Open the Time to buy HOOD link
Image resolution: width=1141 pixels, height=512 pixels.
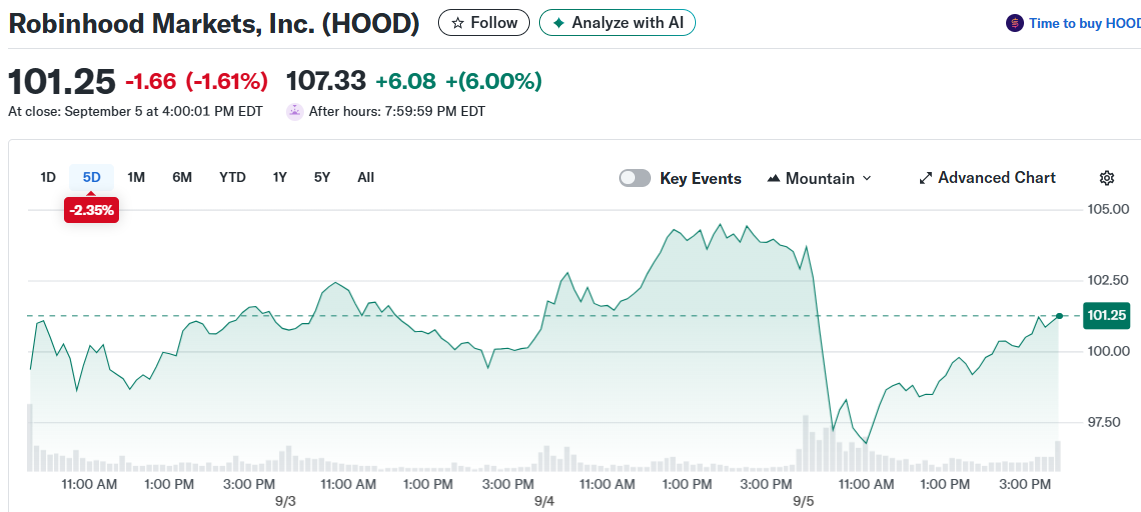coord(1084,23)
